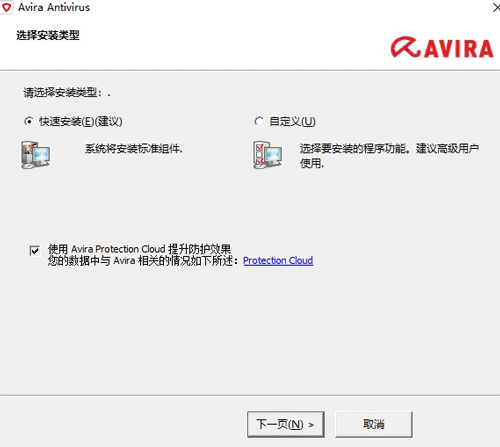Click the 请选择安装类型 prompt label
The image size is (500, 447).
coord(67,93)
